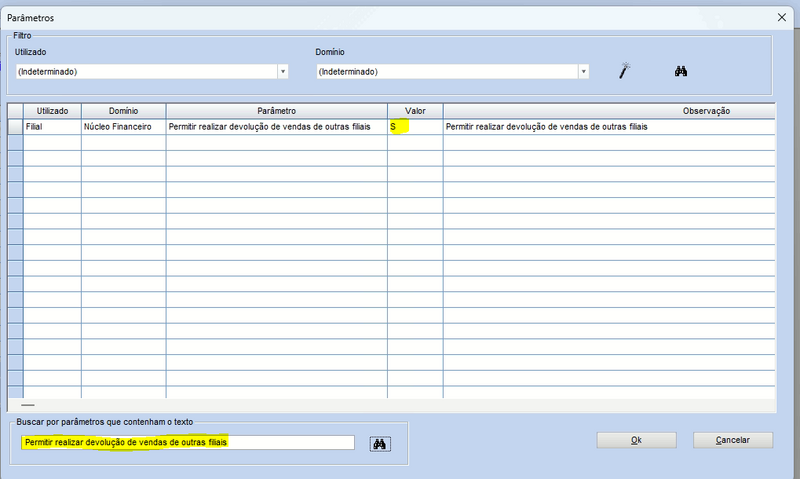800x479 pixels.
Task: Click the Observação column header
Action: pyautogui.click(x=607, y=110)
